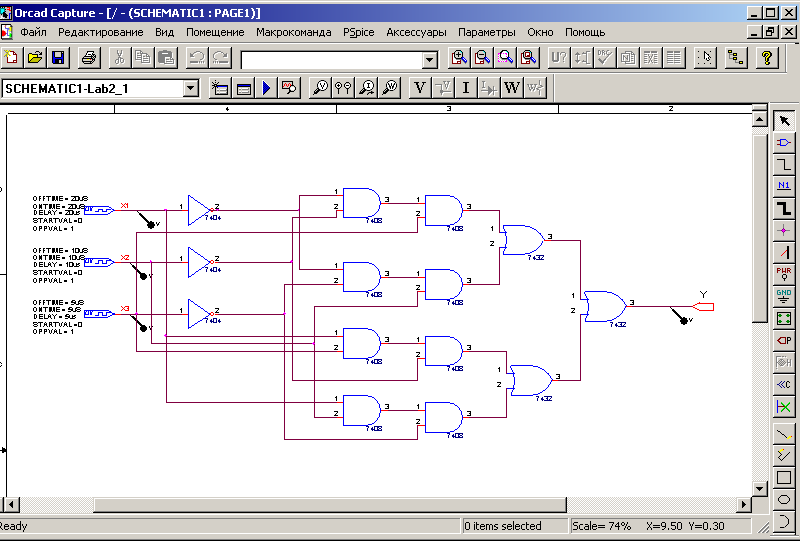This screenshot has width=800, height=541.
Task: Save the design with the floppy disk icon
Action: pyautogui.click(x=58, y=58)
